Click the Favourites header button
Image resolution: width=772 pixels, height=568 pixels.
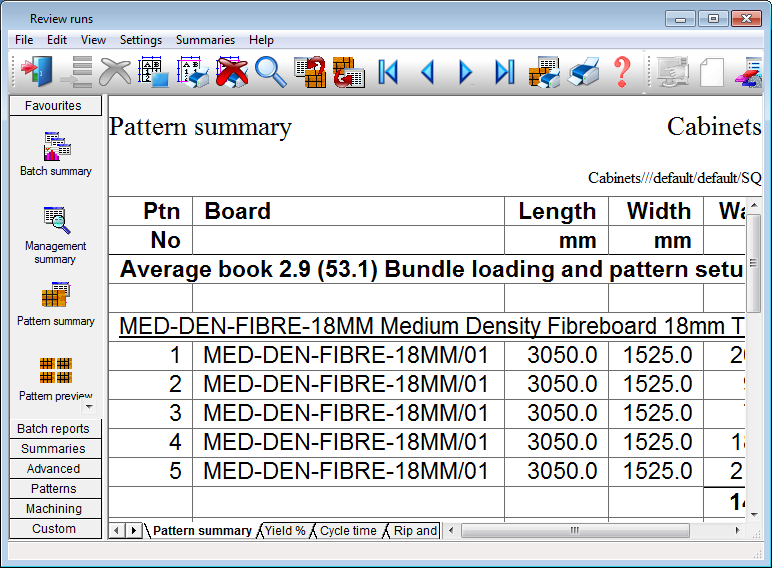(54, 106)
